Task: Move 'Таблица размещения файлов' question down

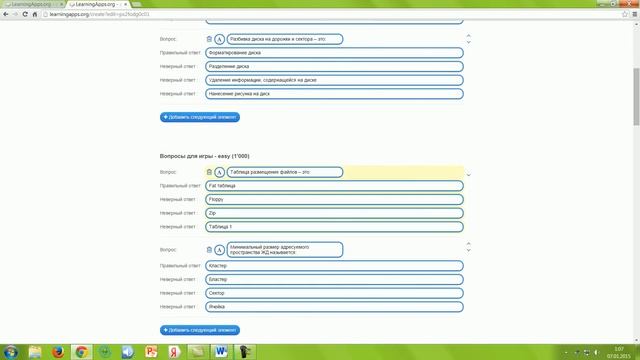Action: 469,175
